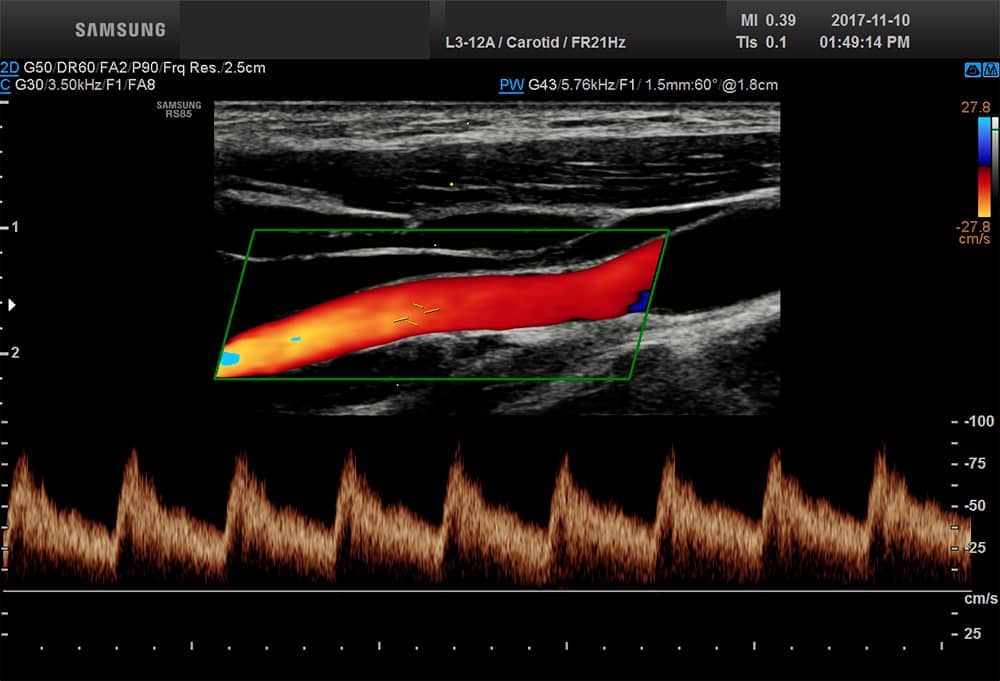Viewport: 1000px width, 681px height.
Task: Click the SAMSUNG logo in the header
Action: 119,29
